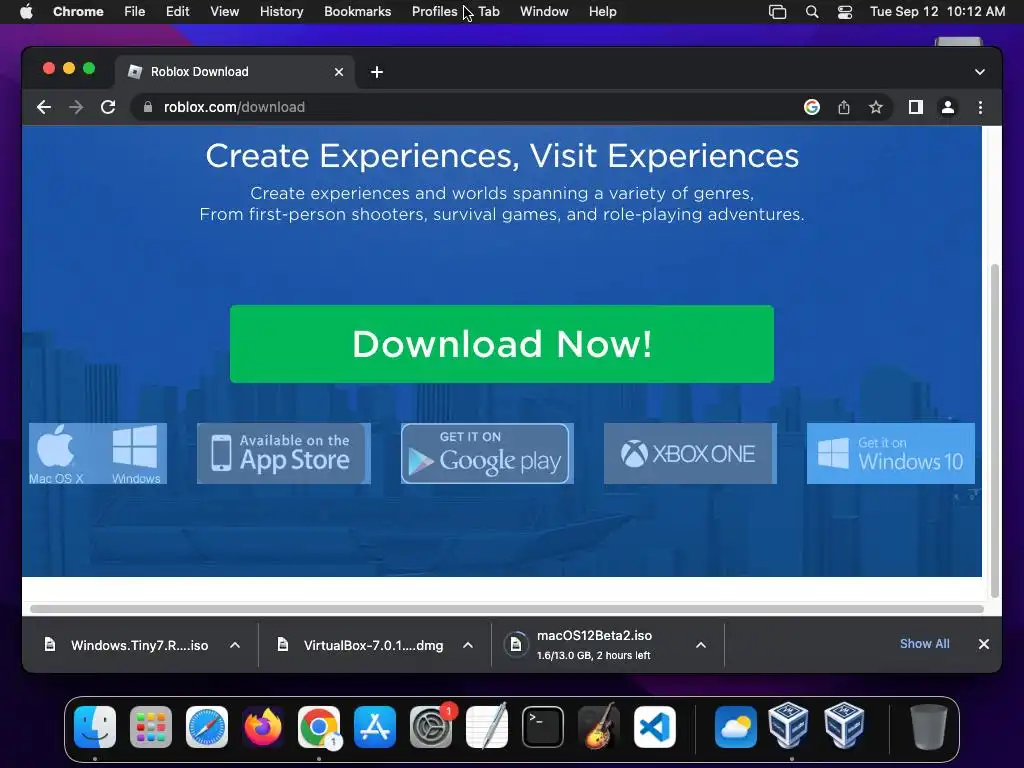Screen dimensions: 1024x768
Task: Open the Window menu
Action: [x=544, y=12]
